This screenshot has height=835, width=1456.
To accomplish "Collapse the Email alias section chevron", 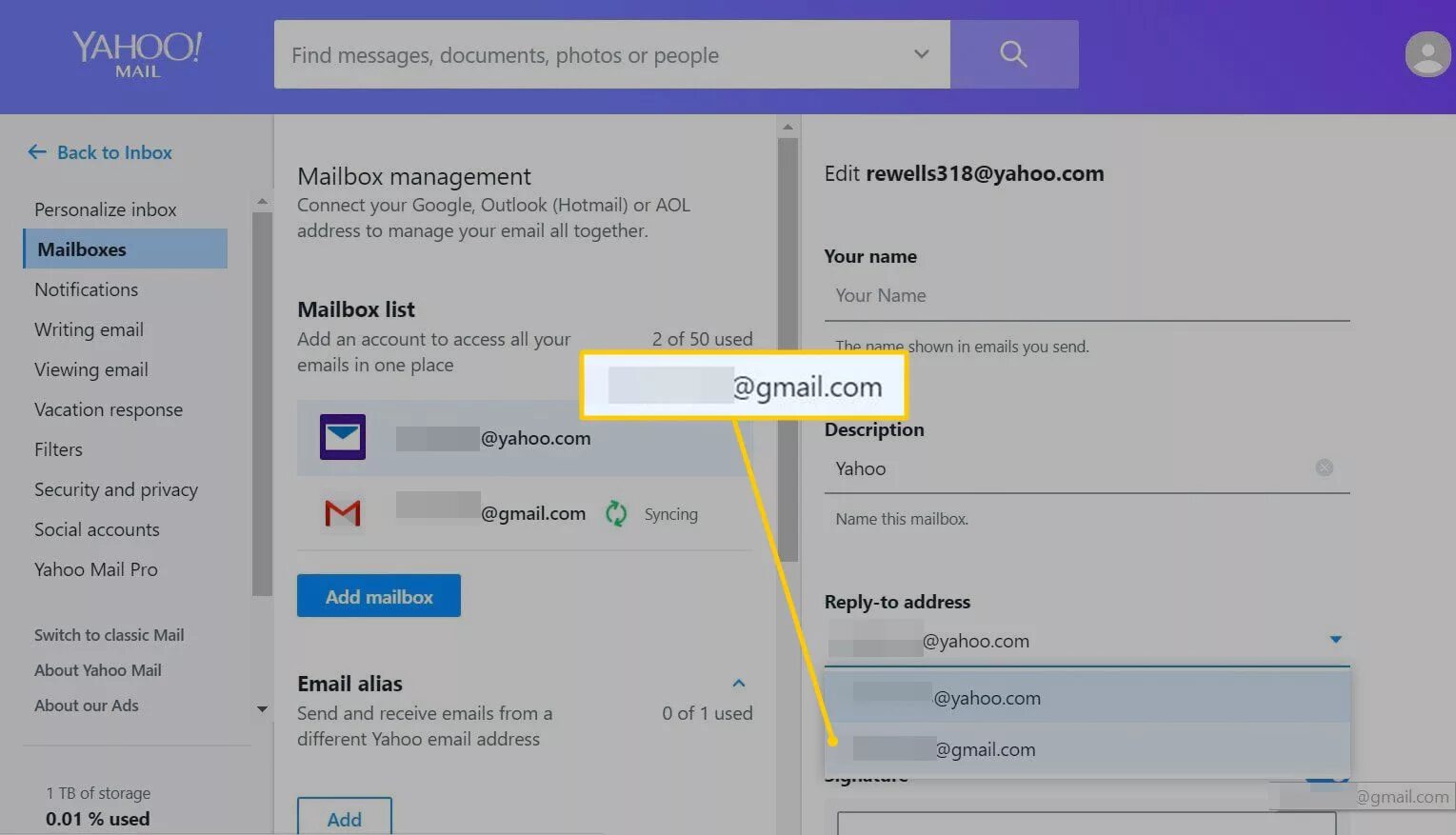I will (738, 684).
